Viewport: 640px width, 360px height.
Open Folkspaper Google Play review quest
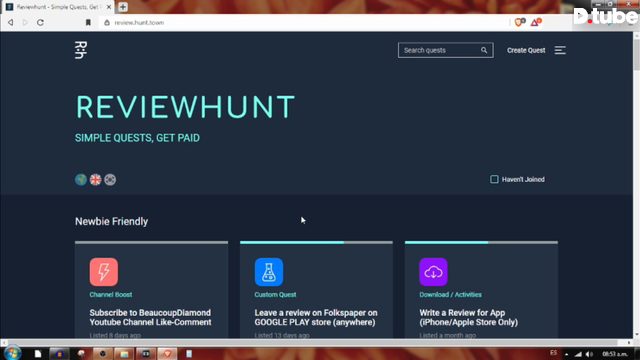coord(316,318)
